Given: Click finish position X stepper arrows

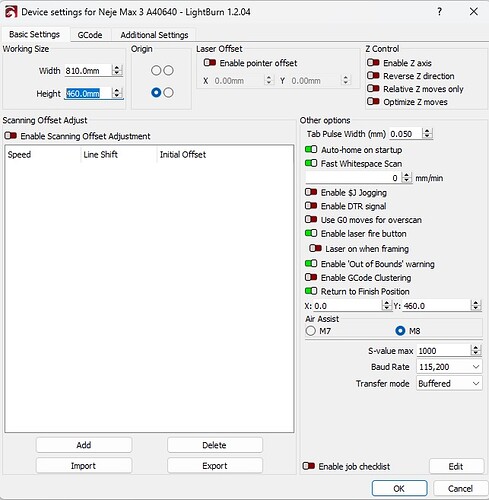Looking at the screenshot, I should click(386, 305).
